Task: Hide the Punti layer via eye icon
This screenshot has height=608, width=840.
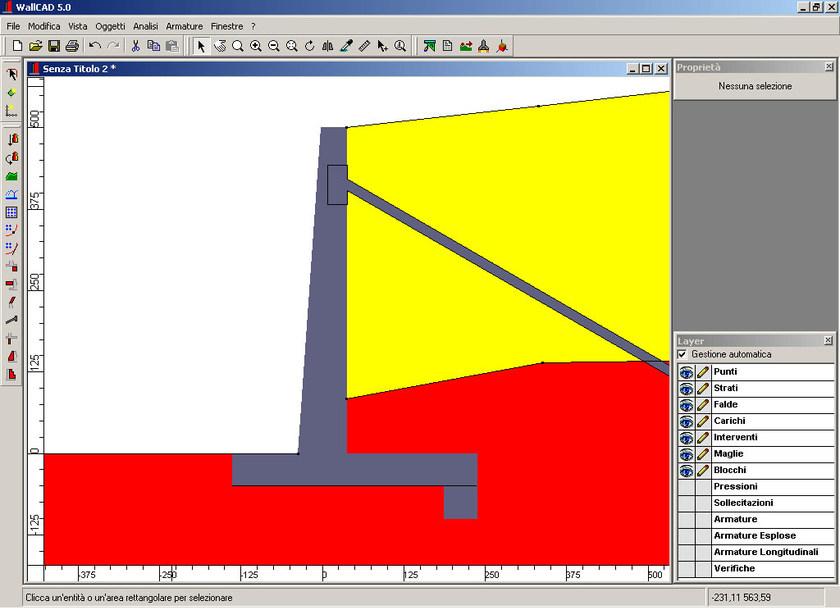Action: tap(686, 372)
